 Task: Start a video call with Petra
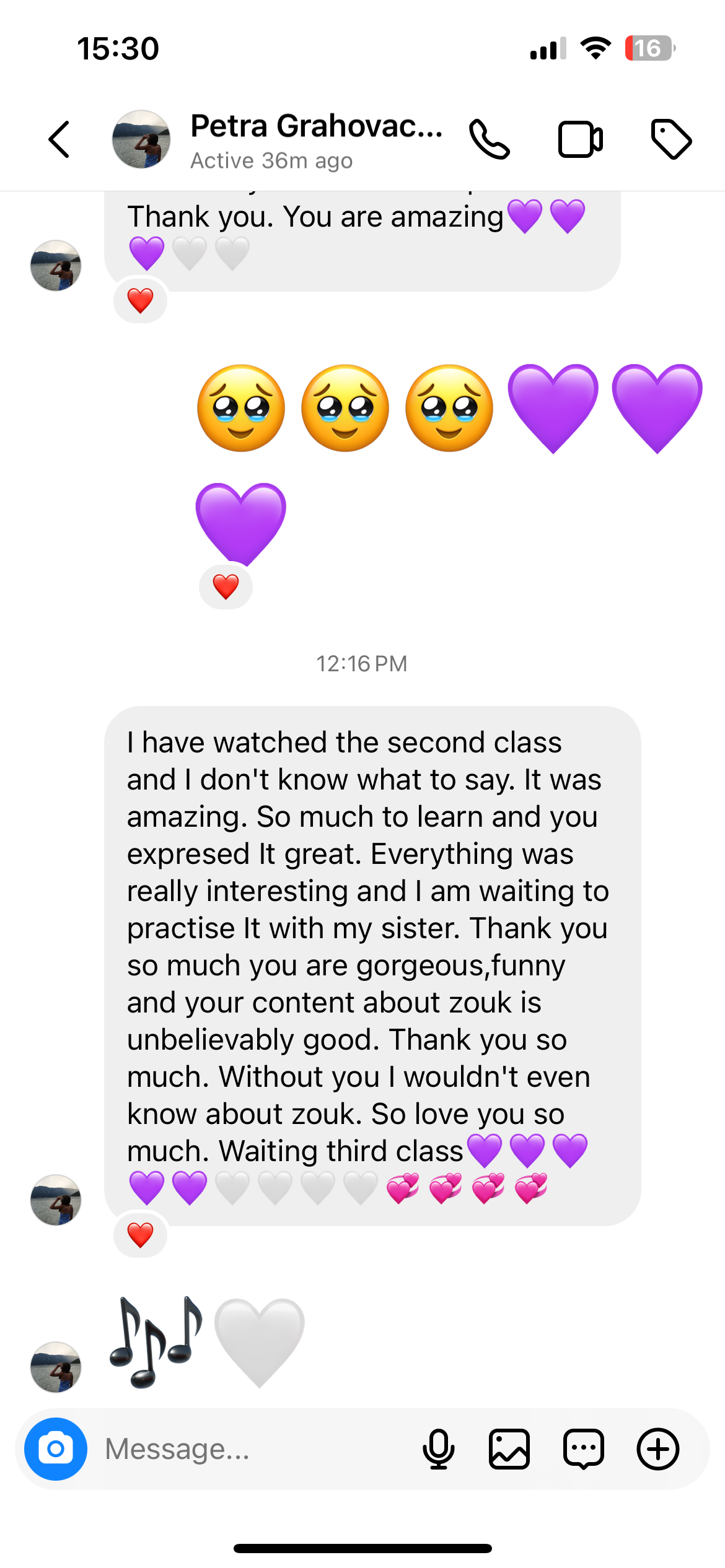click(580, 139)
